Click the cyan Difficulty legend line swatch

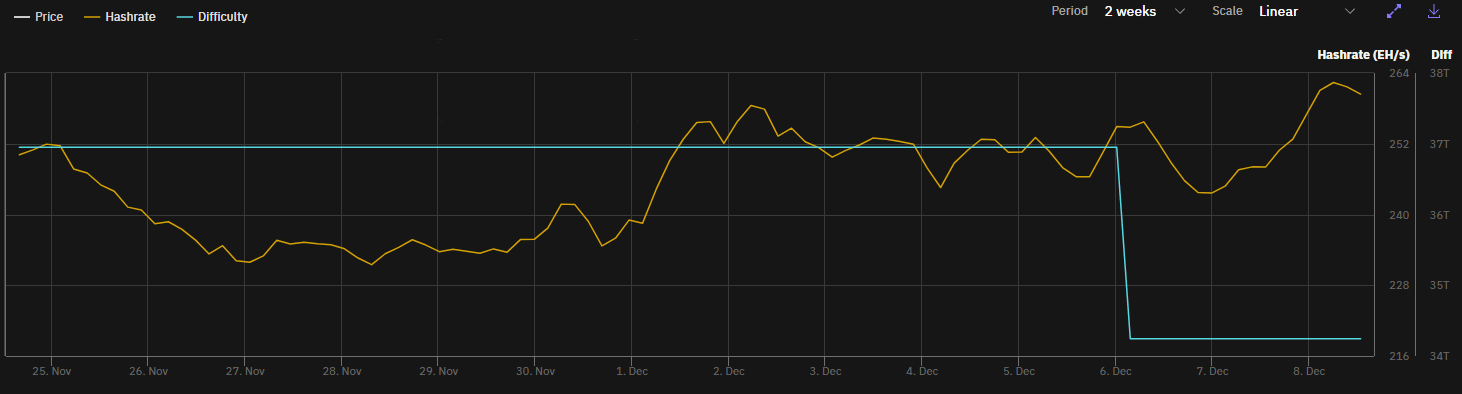coord(183,17)
